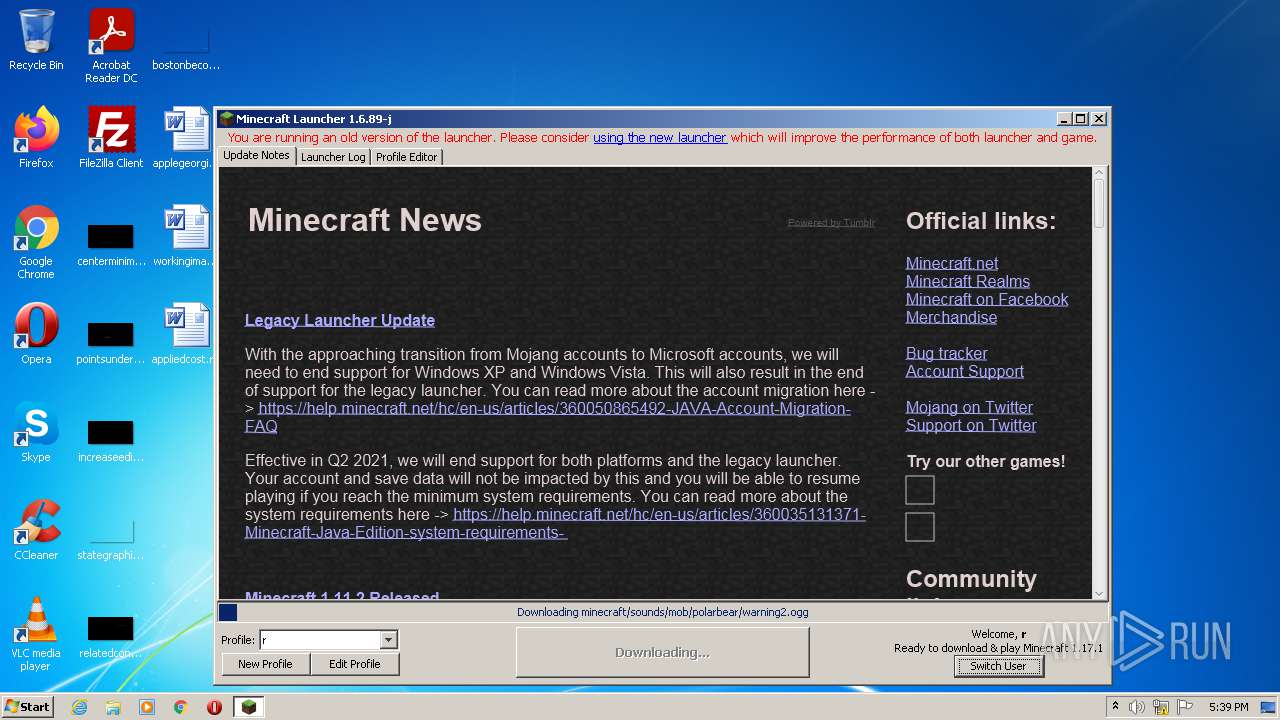Viewport: 1280px width, 720px height.
Task: Select Minecraft Launcher taskbar button
Action: tap(249, 707)
